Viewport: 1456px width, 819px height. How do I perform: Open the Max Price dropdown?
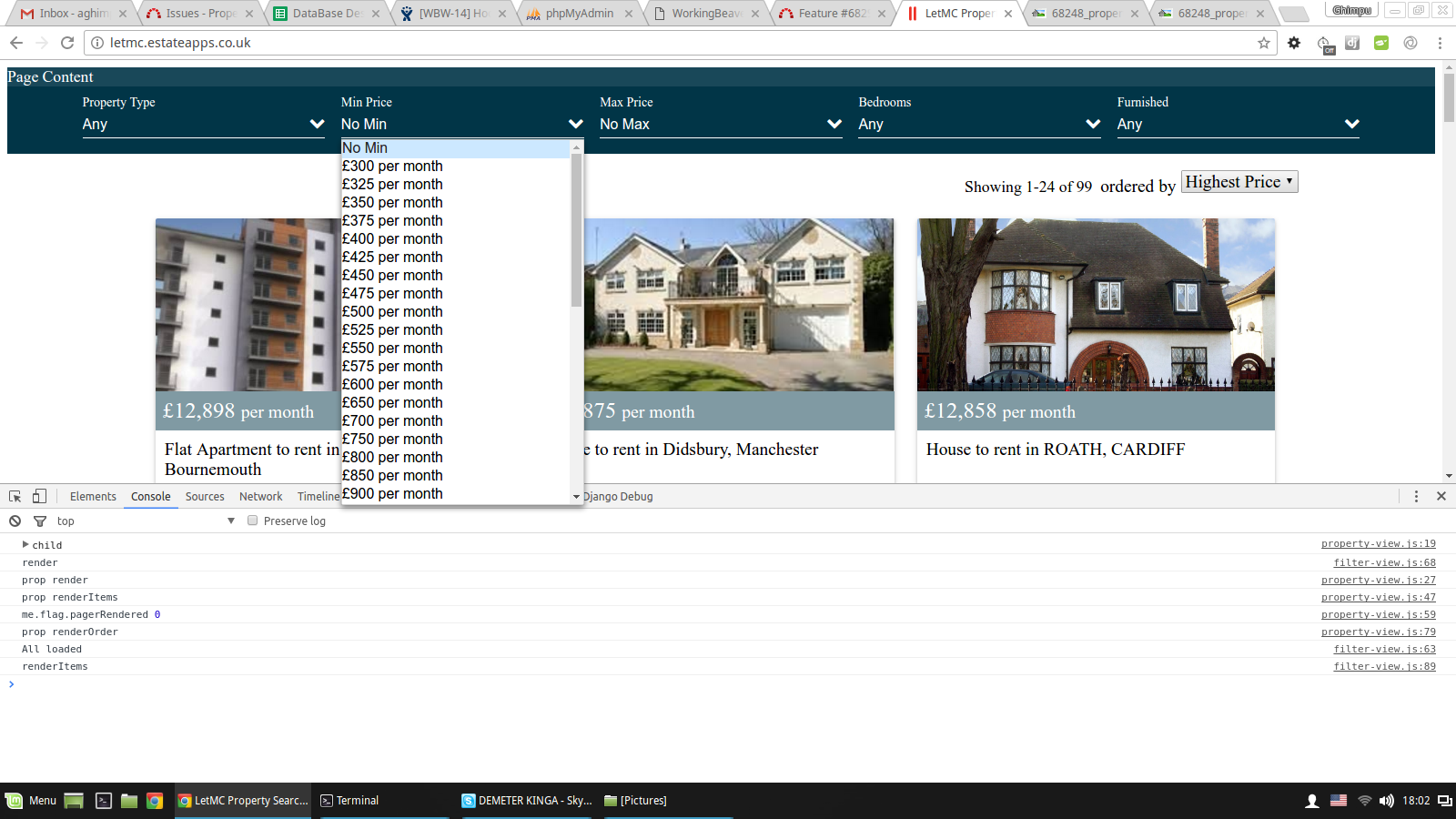(721, 124)
